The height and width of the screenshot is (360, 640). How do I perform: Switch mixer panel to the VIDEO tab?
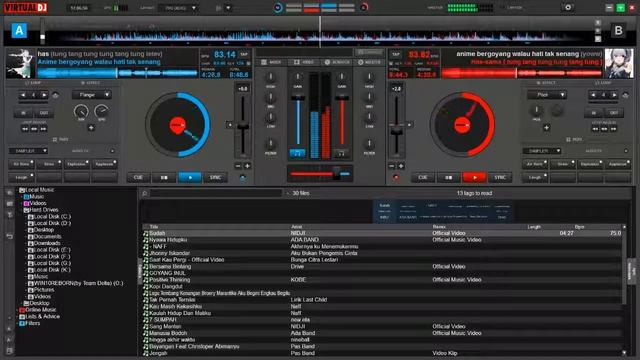click(x=304, y=62)
